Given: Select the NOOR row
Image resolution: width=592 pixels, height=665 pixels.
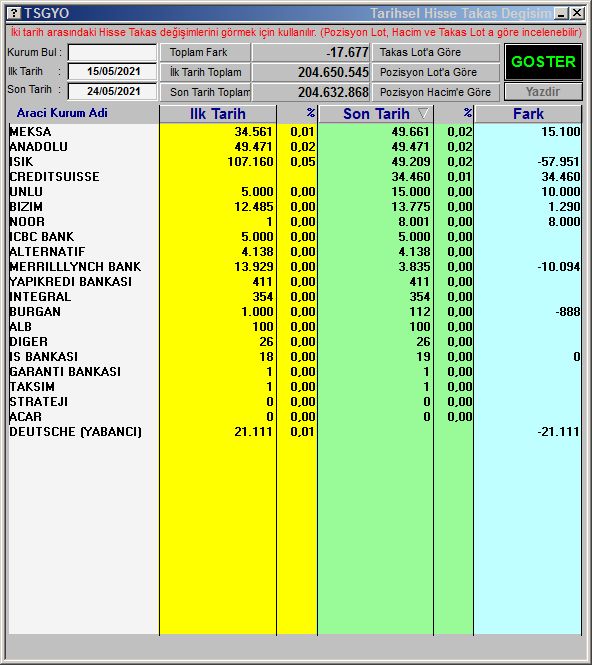Looking at the screenshot, I should (x=295, y=221).
